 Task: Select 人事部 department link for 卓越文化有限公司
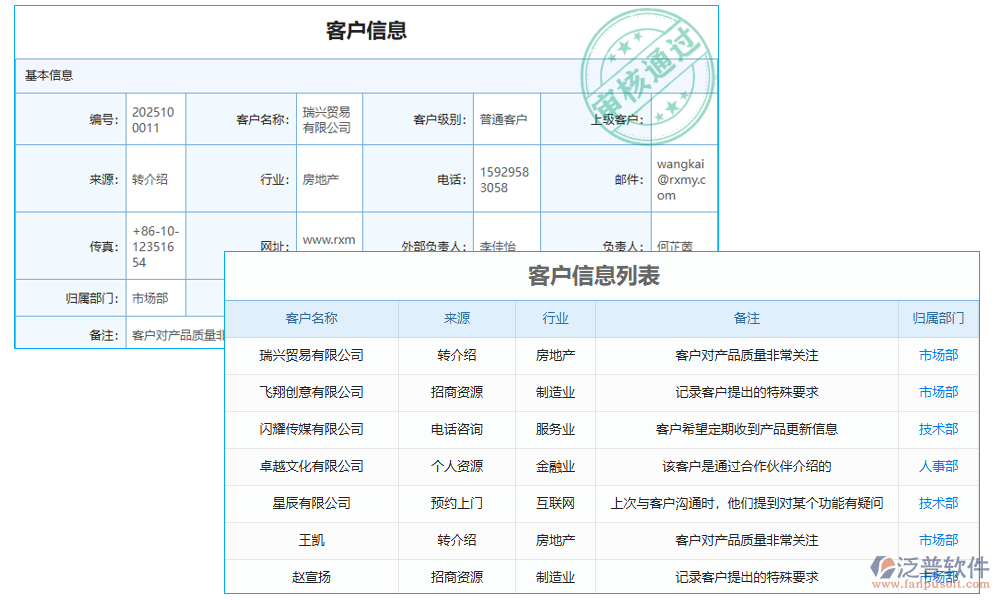(938, 466)
